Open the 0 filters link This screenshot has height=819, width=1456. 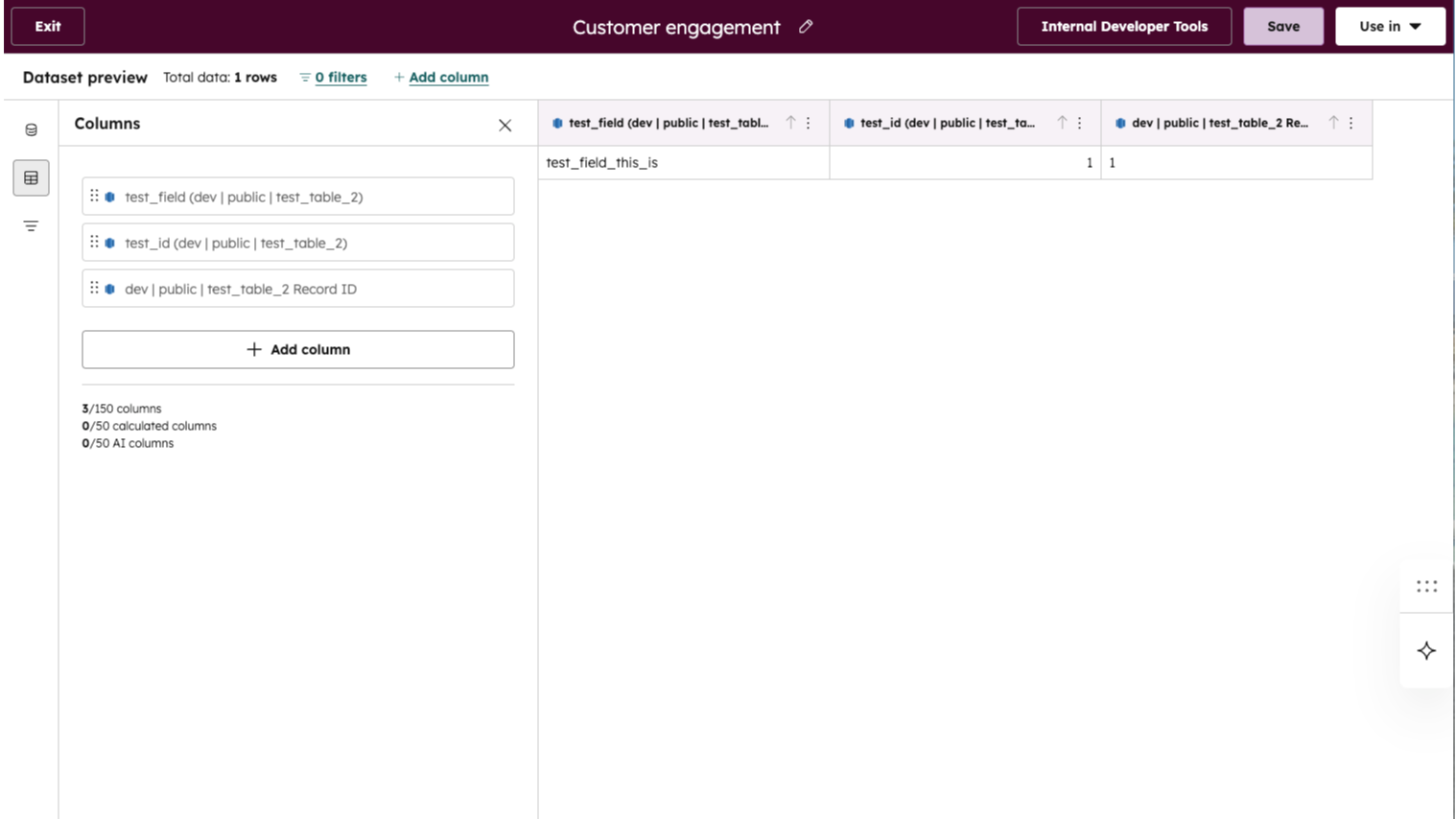click(x=341, y=78)
